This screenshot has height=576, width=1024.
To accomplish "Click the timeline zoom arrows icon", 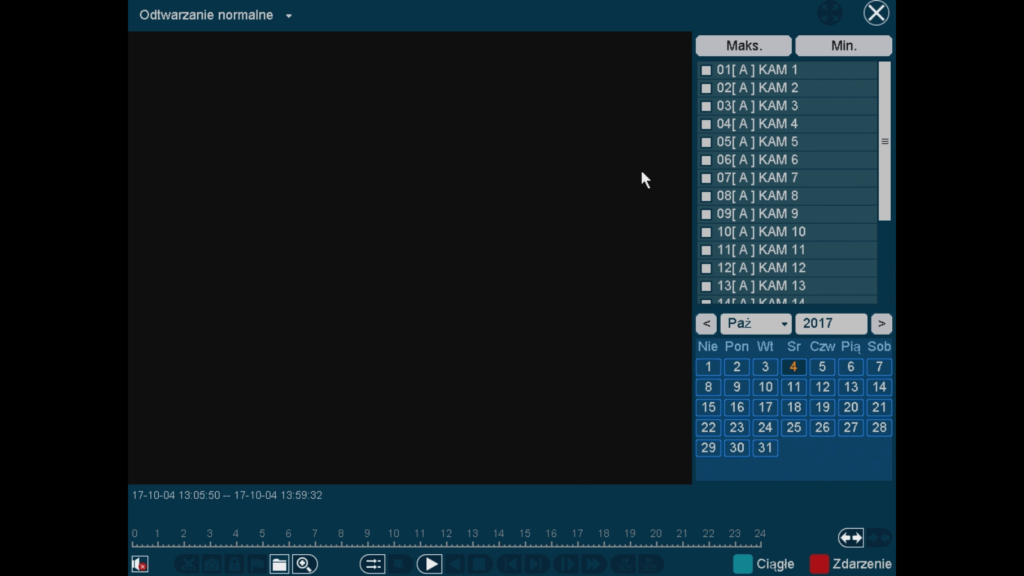I will click(x=851, y=538).
